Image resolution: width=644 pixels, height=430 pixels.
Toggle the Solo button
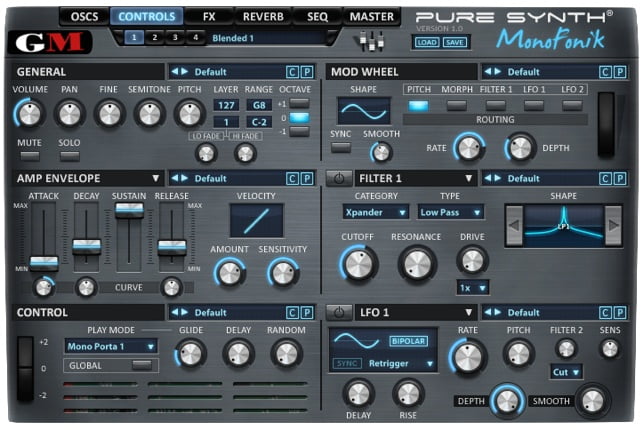(x=68, y=156)
